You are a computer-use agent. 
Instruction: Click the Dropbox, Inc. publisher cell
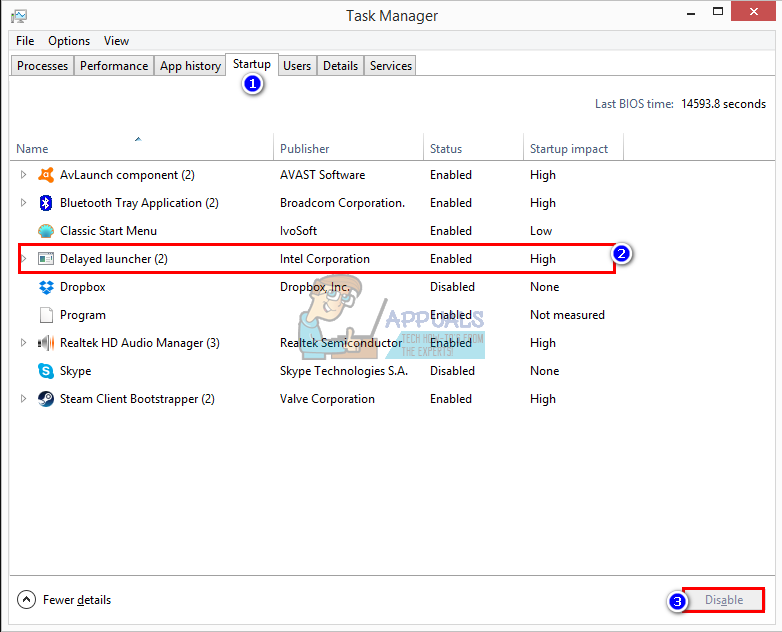click(315, 287)
